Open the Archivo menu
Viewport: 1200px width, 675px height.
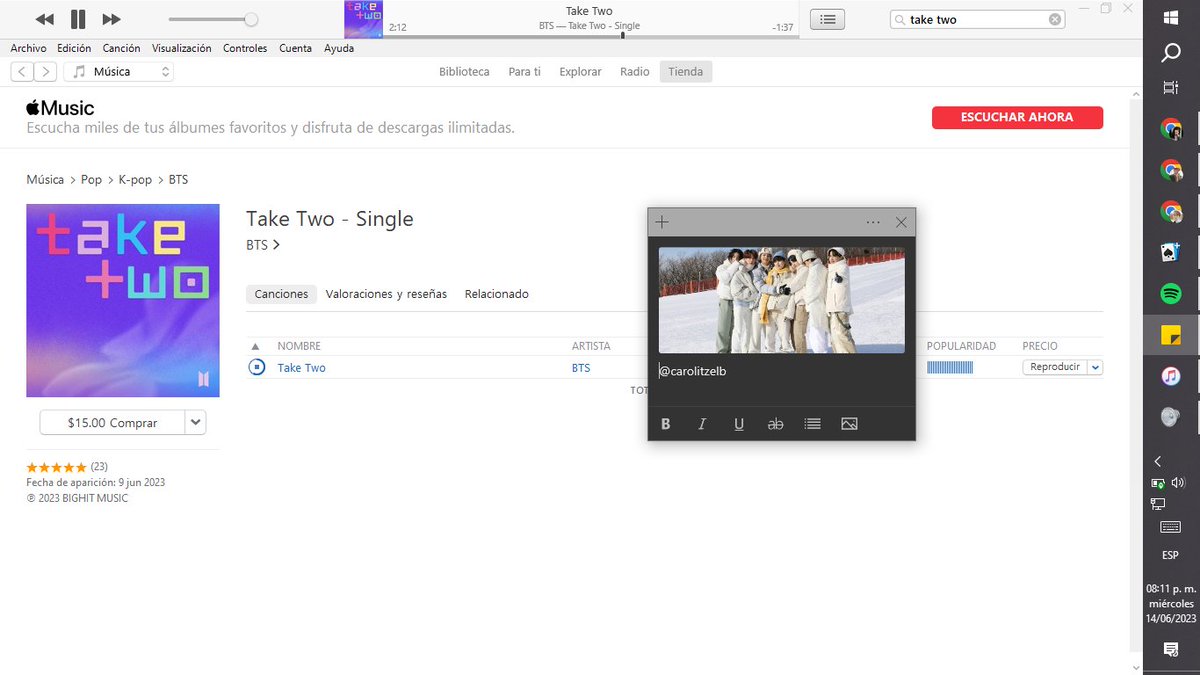[x=28, y=48]
